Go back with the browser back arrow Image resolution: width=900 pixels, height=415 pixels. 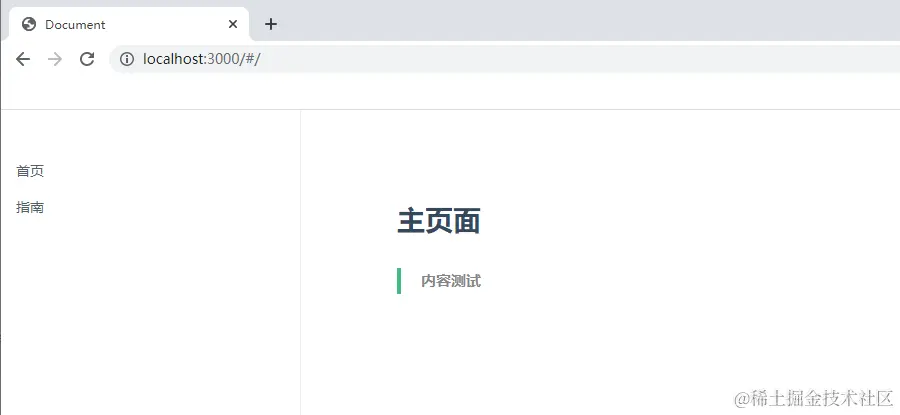pos(23,59)
